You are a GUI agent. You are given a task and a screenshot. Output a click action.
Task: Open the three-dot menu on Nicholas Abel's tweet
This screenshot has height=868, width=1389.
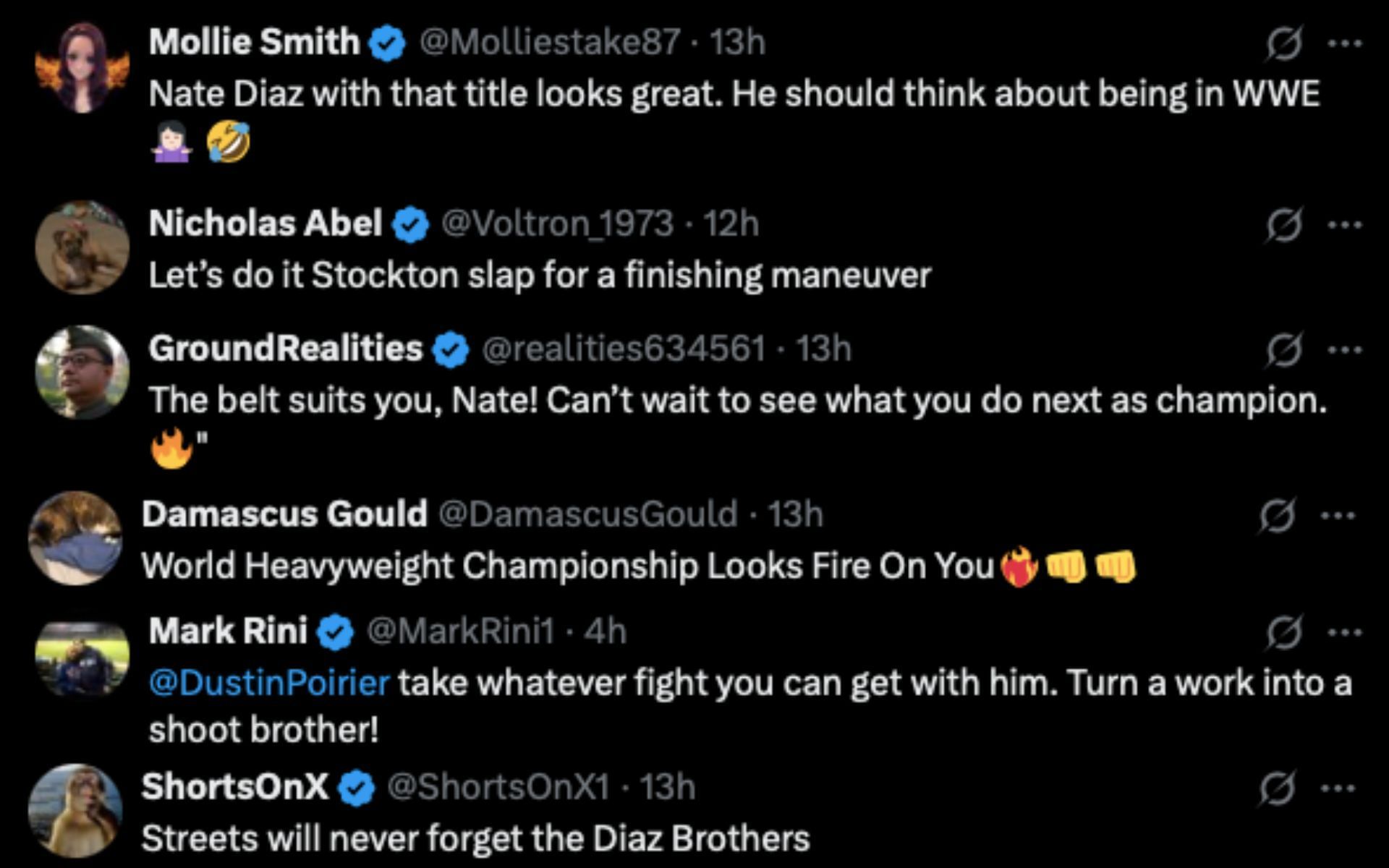coord(1345,225)
